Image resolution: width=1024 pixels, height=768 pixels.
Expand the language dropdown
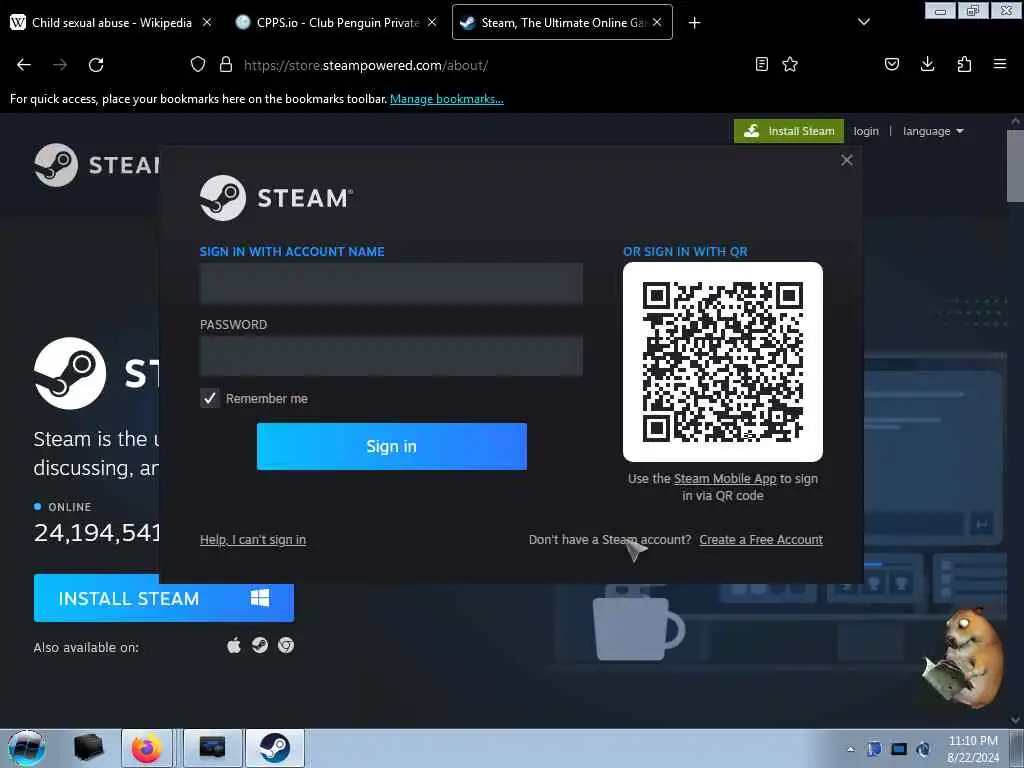tap(933, 131)
